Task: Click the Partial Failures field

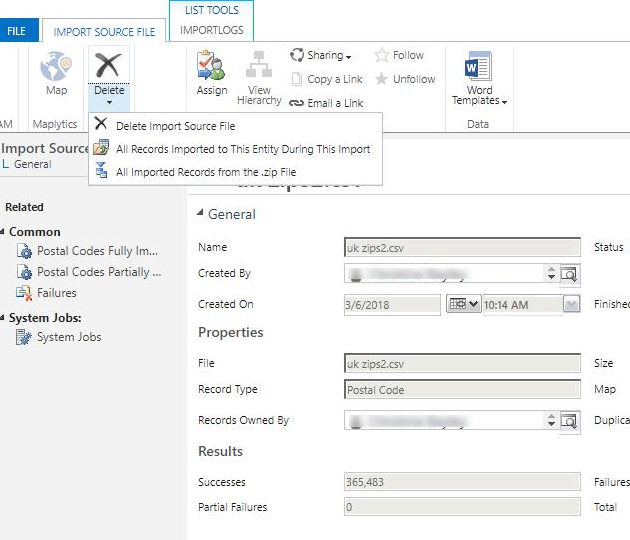Action: 462,507
